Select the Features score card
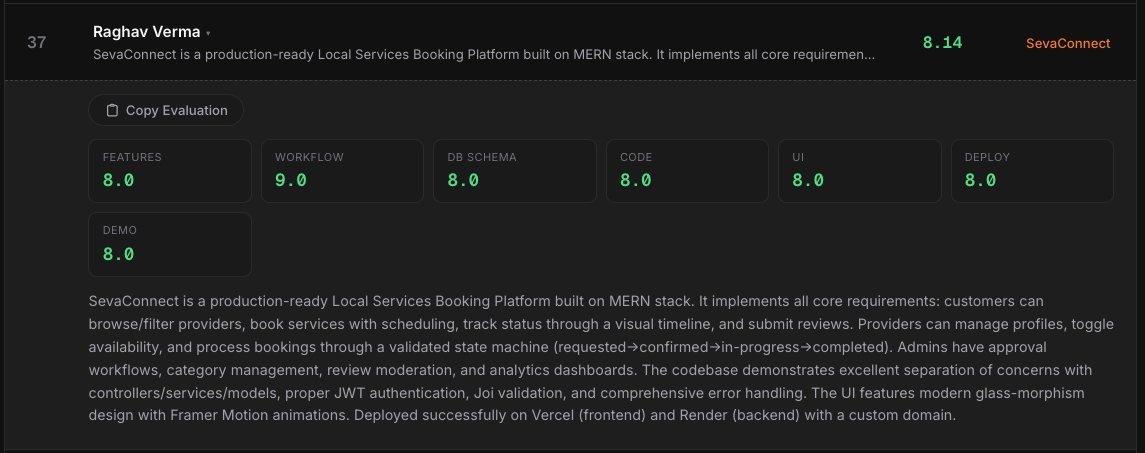Screen dimensions: 1145x453 [170, 171]
